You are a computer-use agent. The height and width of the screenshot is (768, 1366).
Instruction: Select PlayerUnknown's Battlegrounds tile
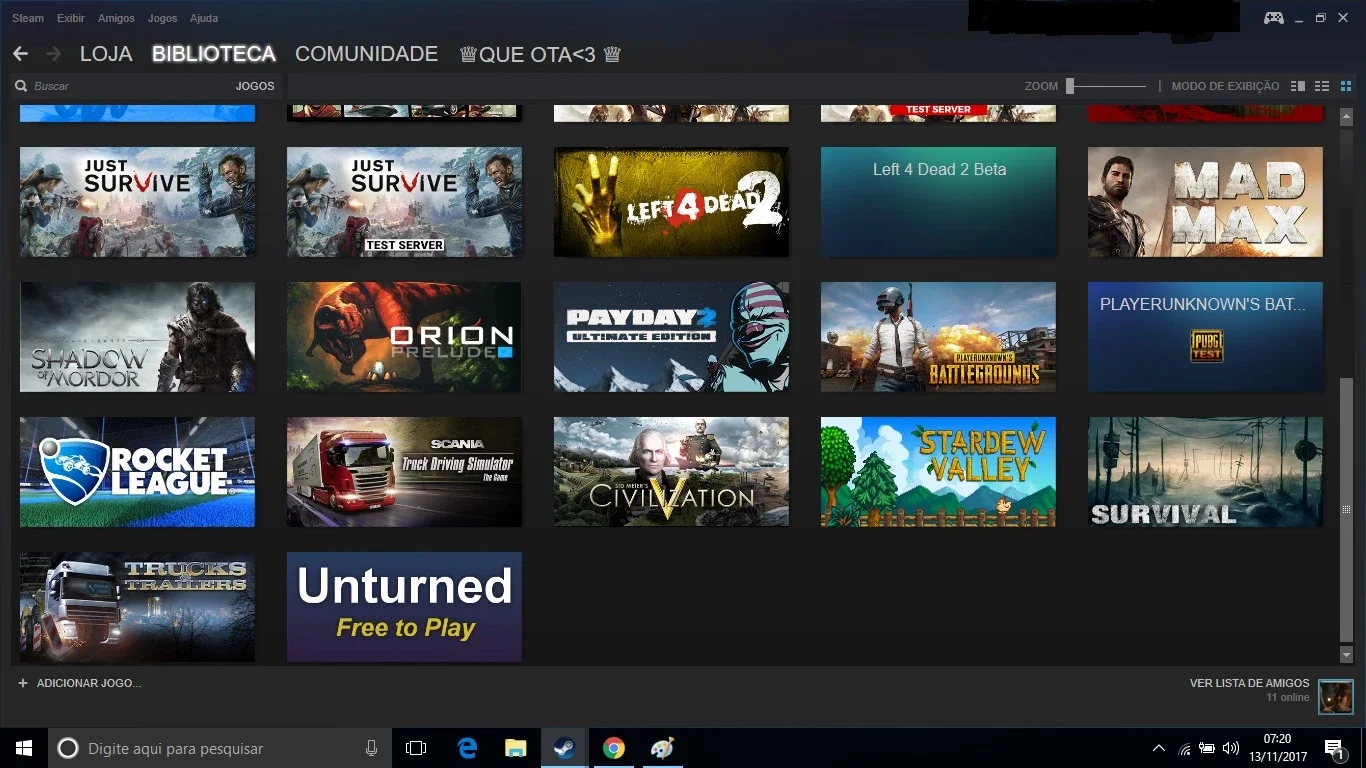pos(938,337)
